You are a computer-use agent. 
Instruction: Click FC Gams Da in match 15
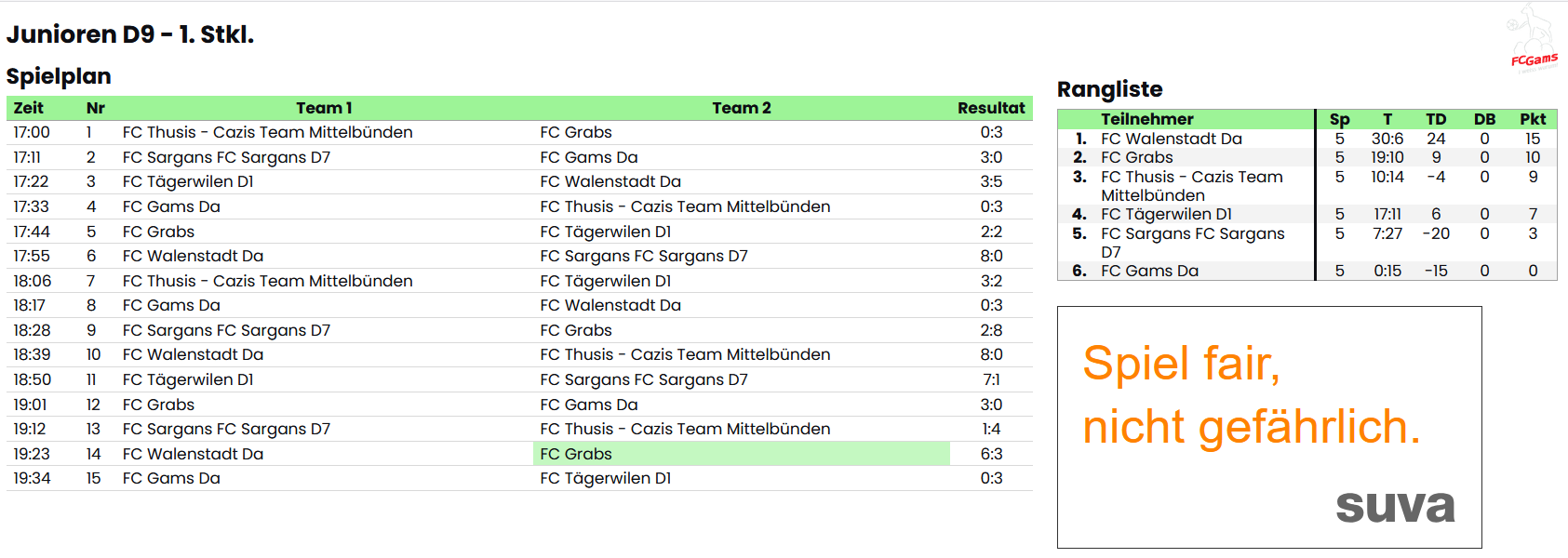pyautogui.click(x=171, y=478)
